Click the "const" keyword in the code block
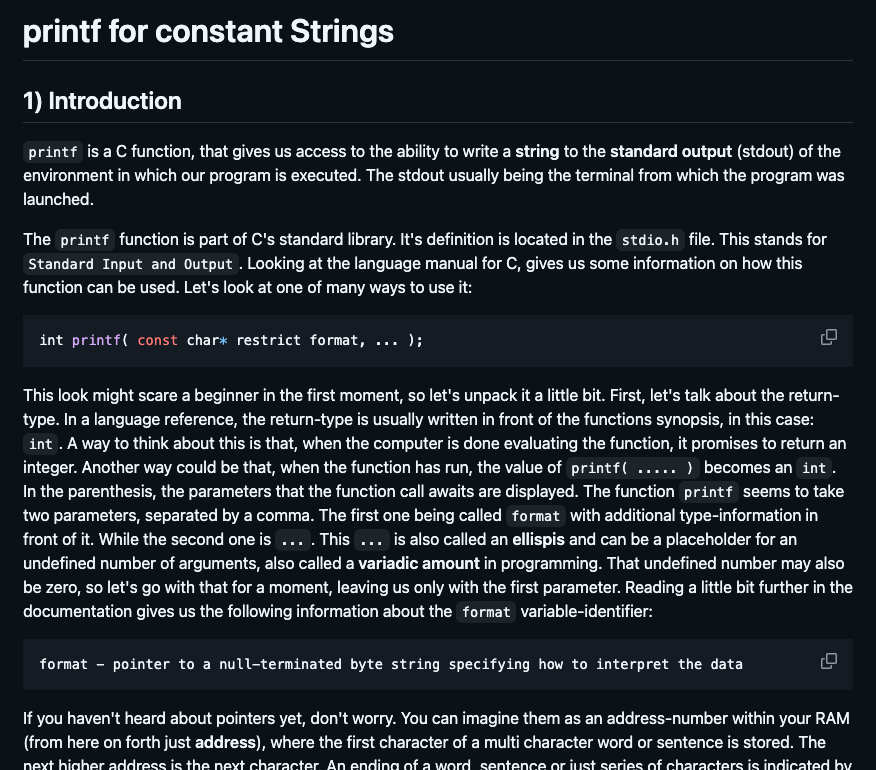The width and height of the screenshot is (876, 770). [x=157, y=340]
